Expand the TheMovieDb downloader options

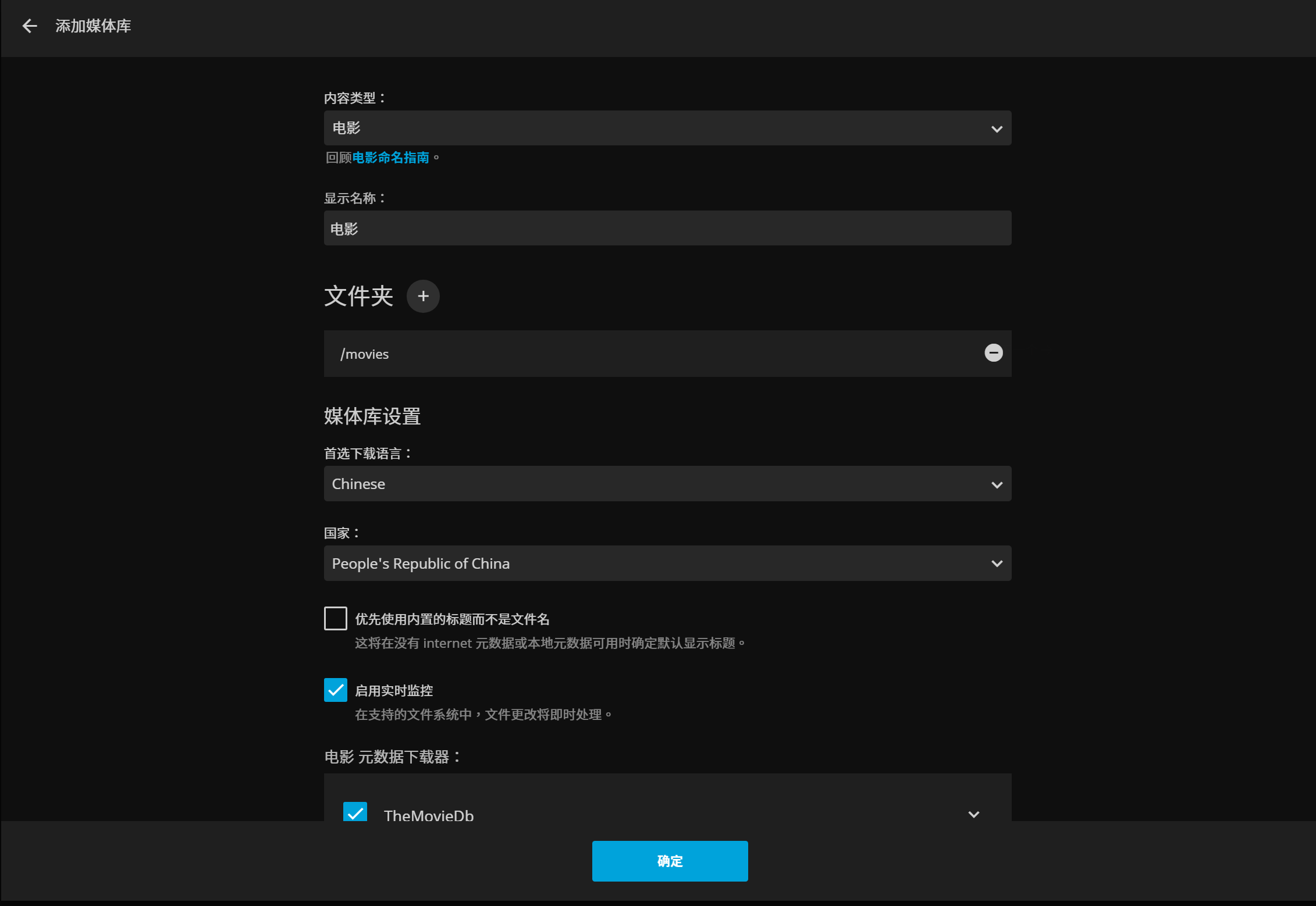[x=973, y=814]
